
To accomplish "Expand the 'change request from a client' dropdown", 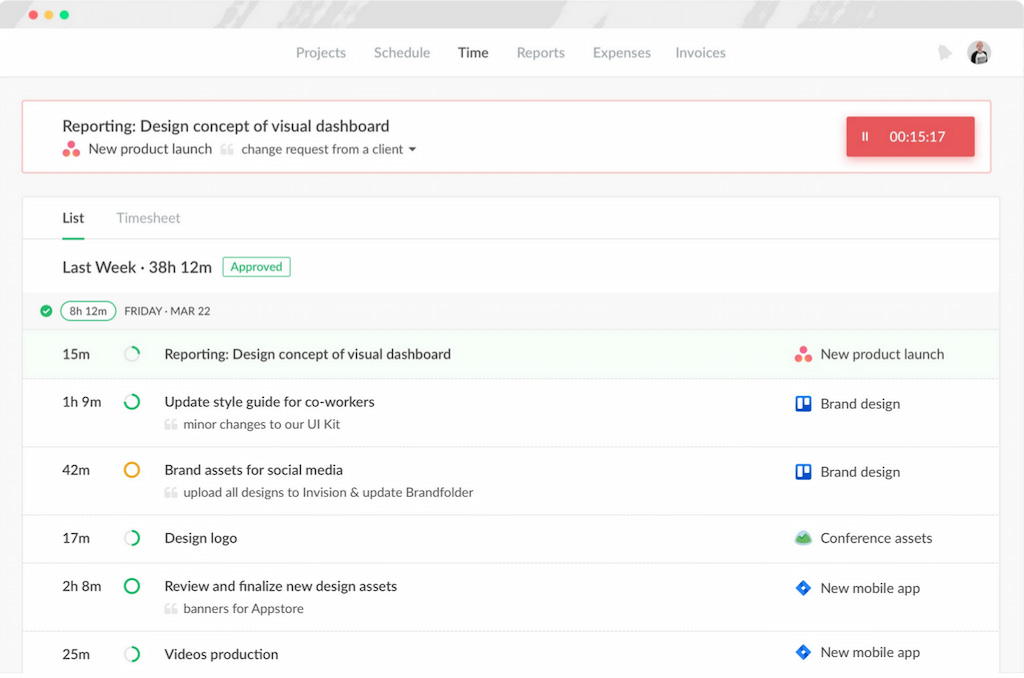I will (x=414, y=149).
